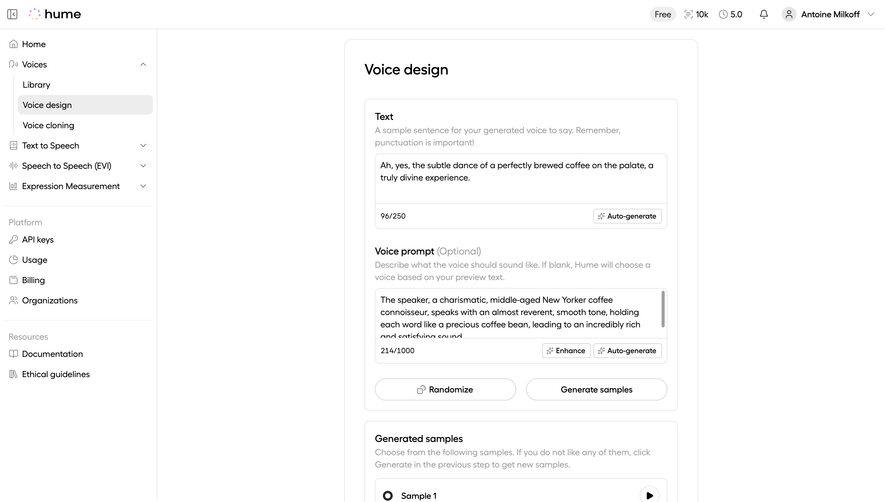Image resolution: width=885 pixels, height=502 pixels.
Task: Click the Voice design heading
Action: (x=406, y=69)
